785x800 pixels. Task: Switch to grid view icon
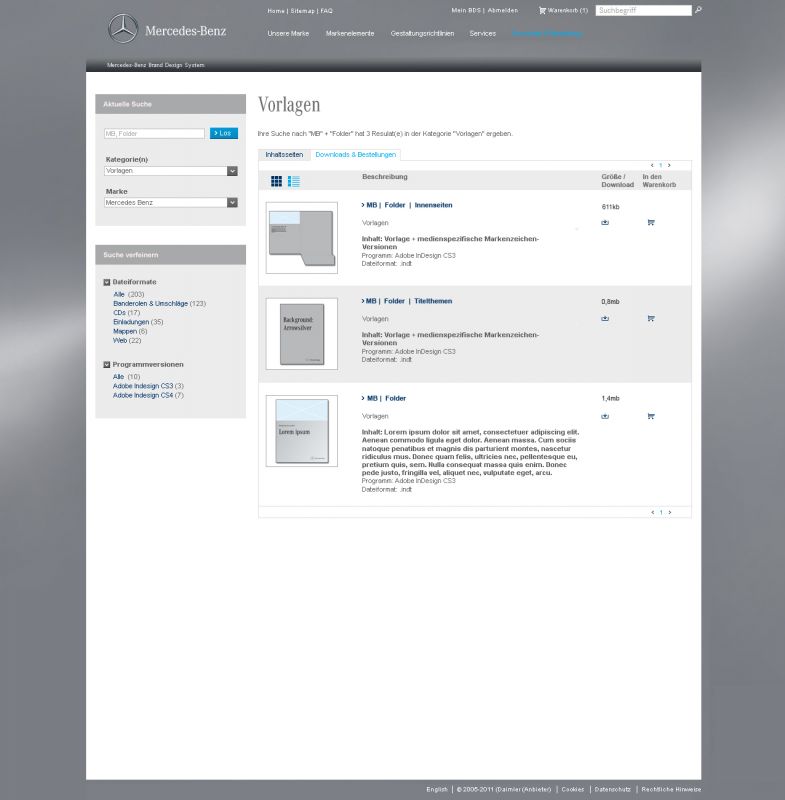(x=277, y=181)
